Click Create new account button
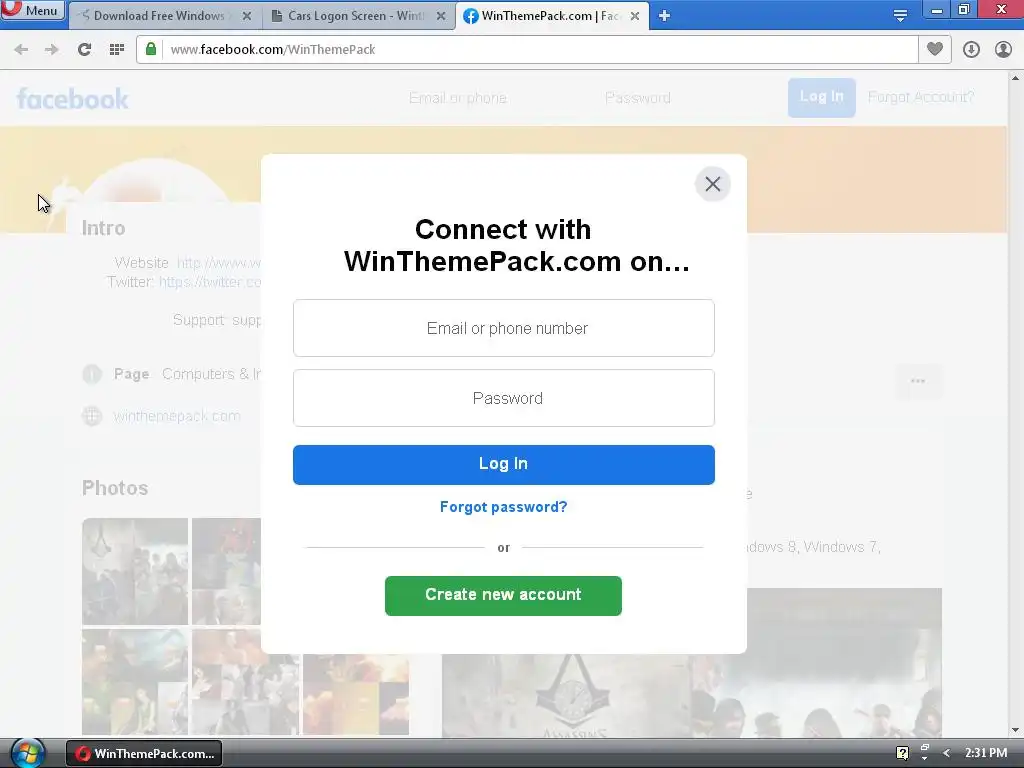 [503, 596]
